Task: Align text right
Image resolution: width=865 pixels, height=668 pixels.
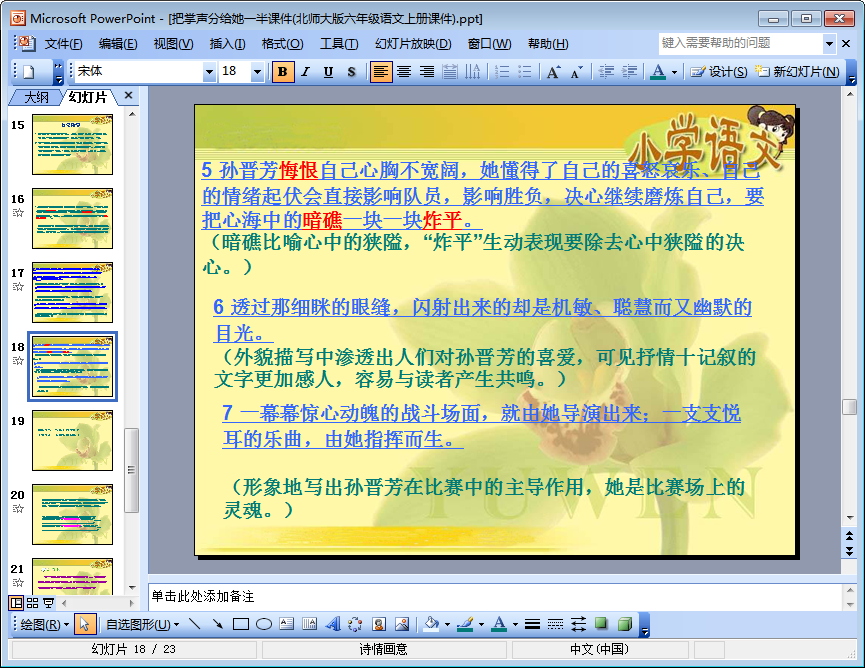Action: pyautogui.click(x=427, y=72)
